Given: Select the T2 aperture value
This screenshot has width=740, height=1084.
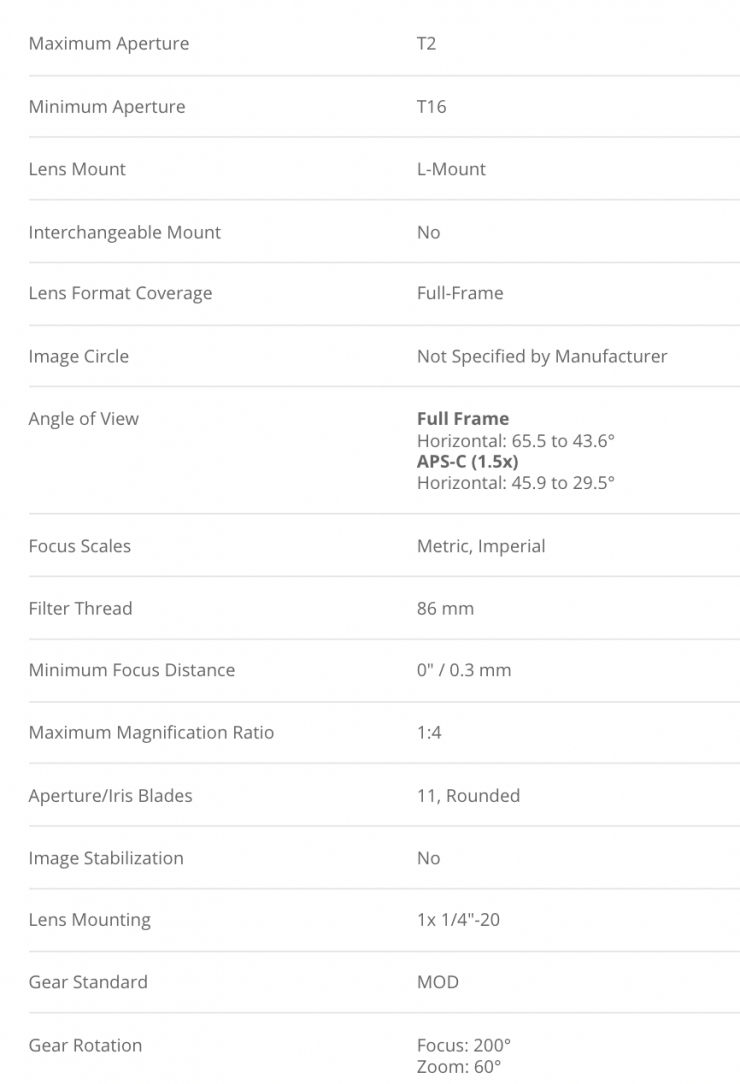Looking at the screenshot, I should tap(426, 44).
